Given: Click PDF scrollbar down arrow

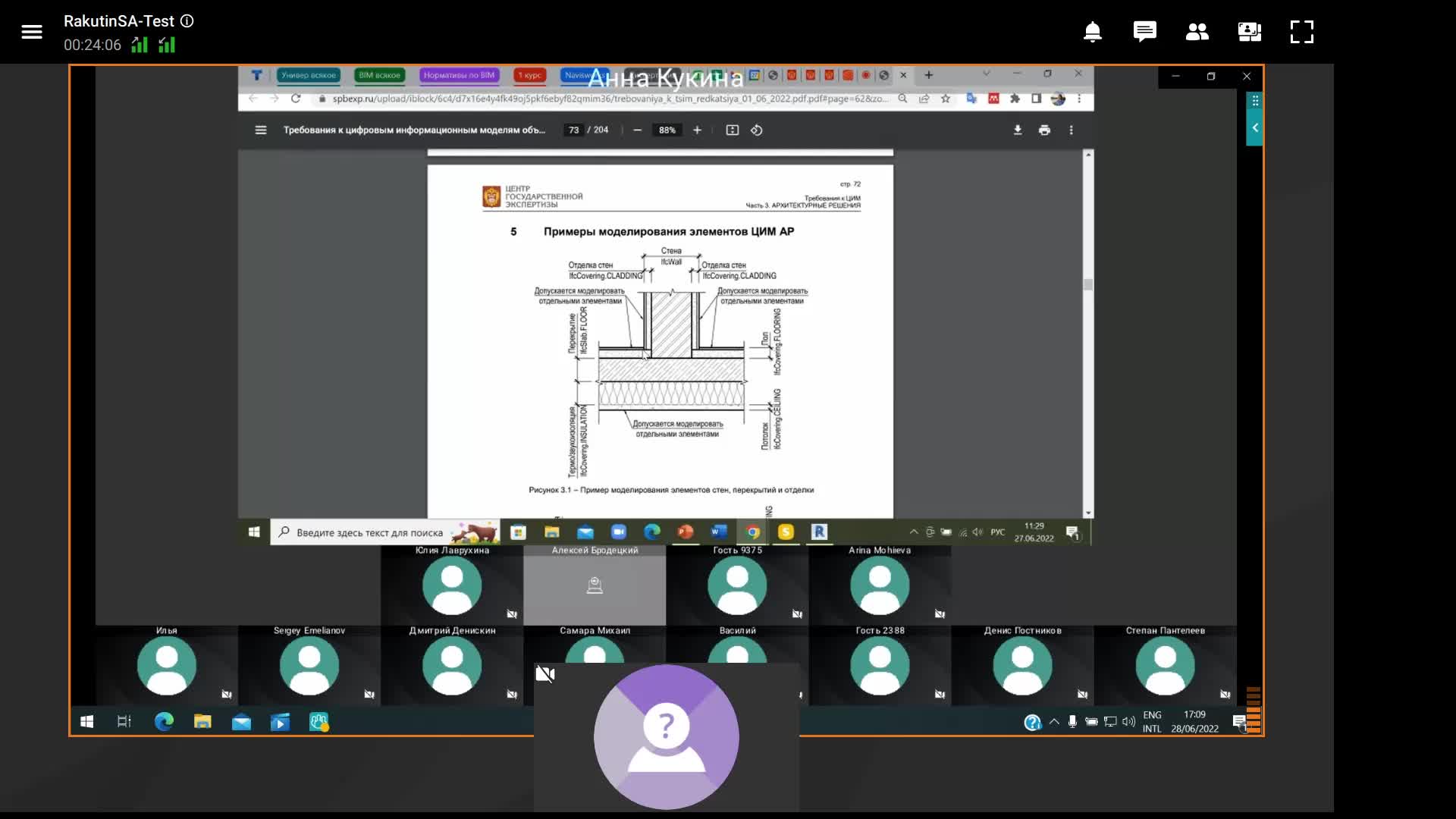Looking at the screenshot, I should (1088, 513).
